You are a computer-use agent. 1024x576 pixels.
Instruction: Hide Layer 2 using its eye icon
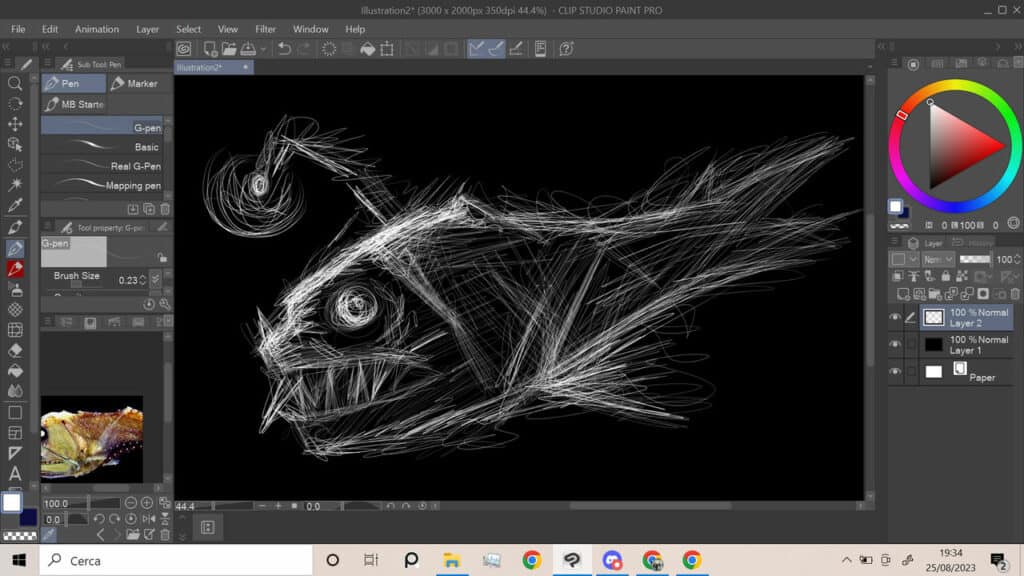click(x=895, y=318)
